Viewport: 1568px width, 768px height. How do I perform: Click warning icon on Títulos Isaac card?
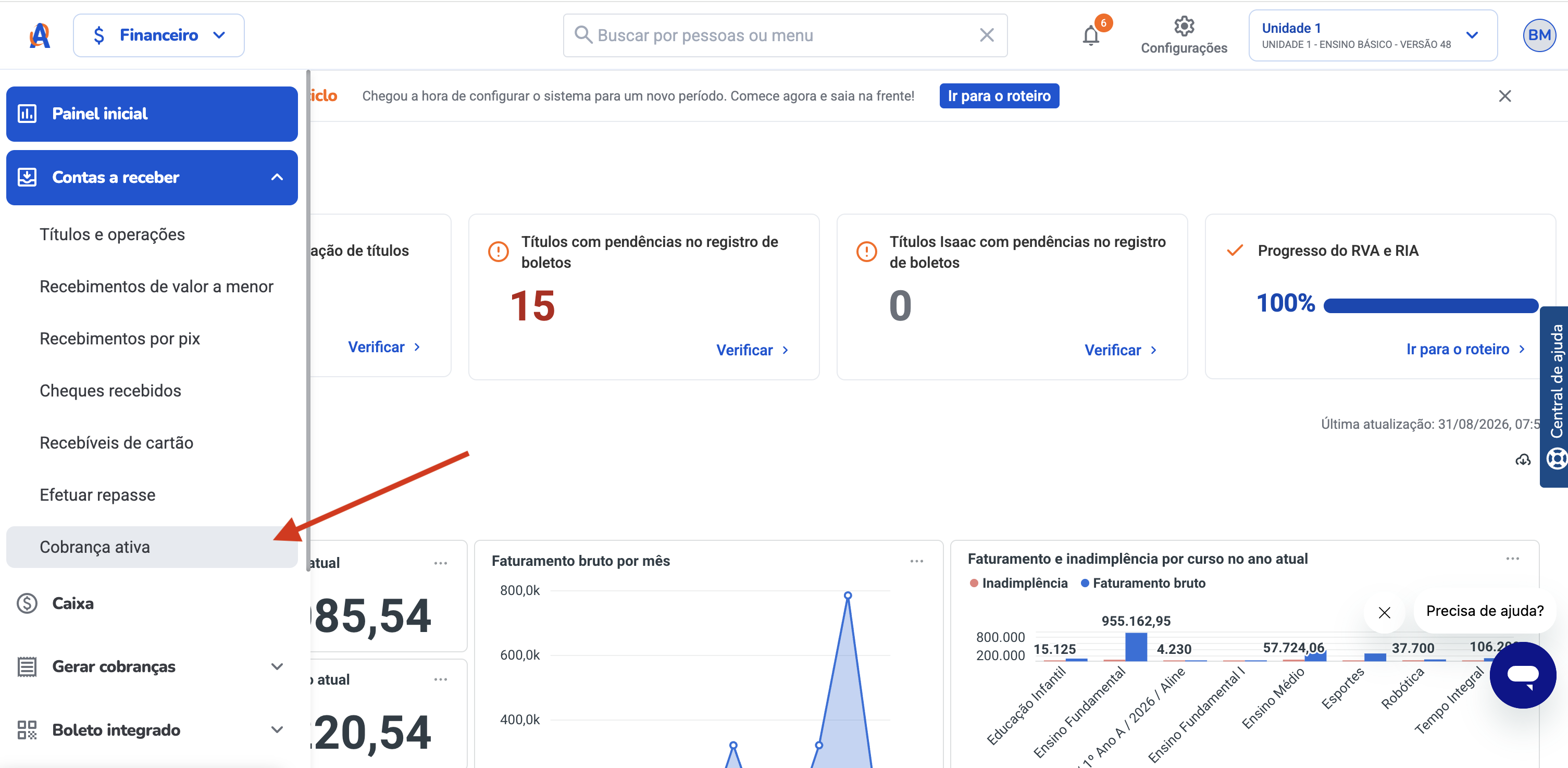[866, 251]
